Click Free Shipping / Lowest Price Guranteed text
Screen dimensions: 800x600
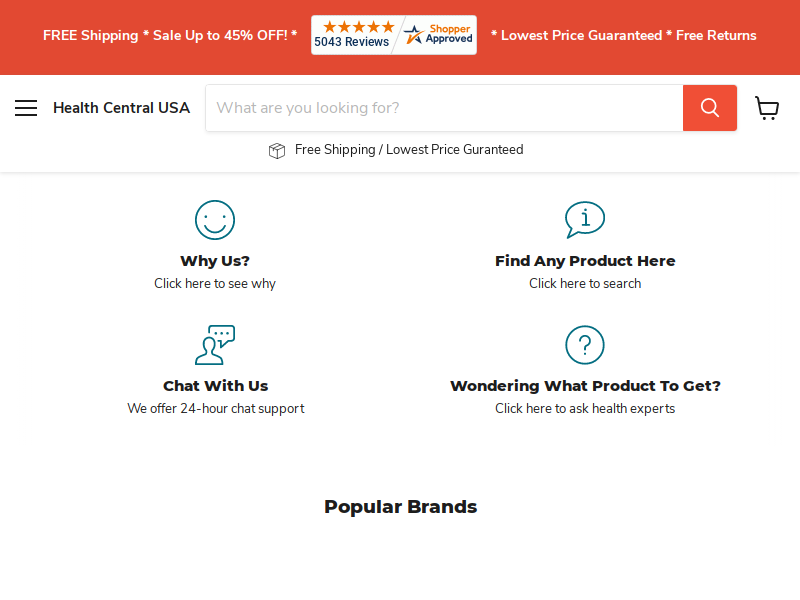click(x=409, y=149)
